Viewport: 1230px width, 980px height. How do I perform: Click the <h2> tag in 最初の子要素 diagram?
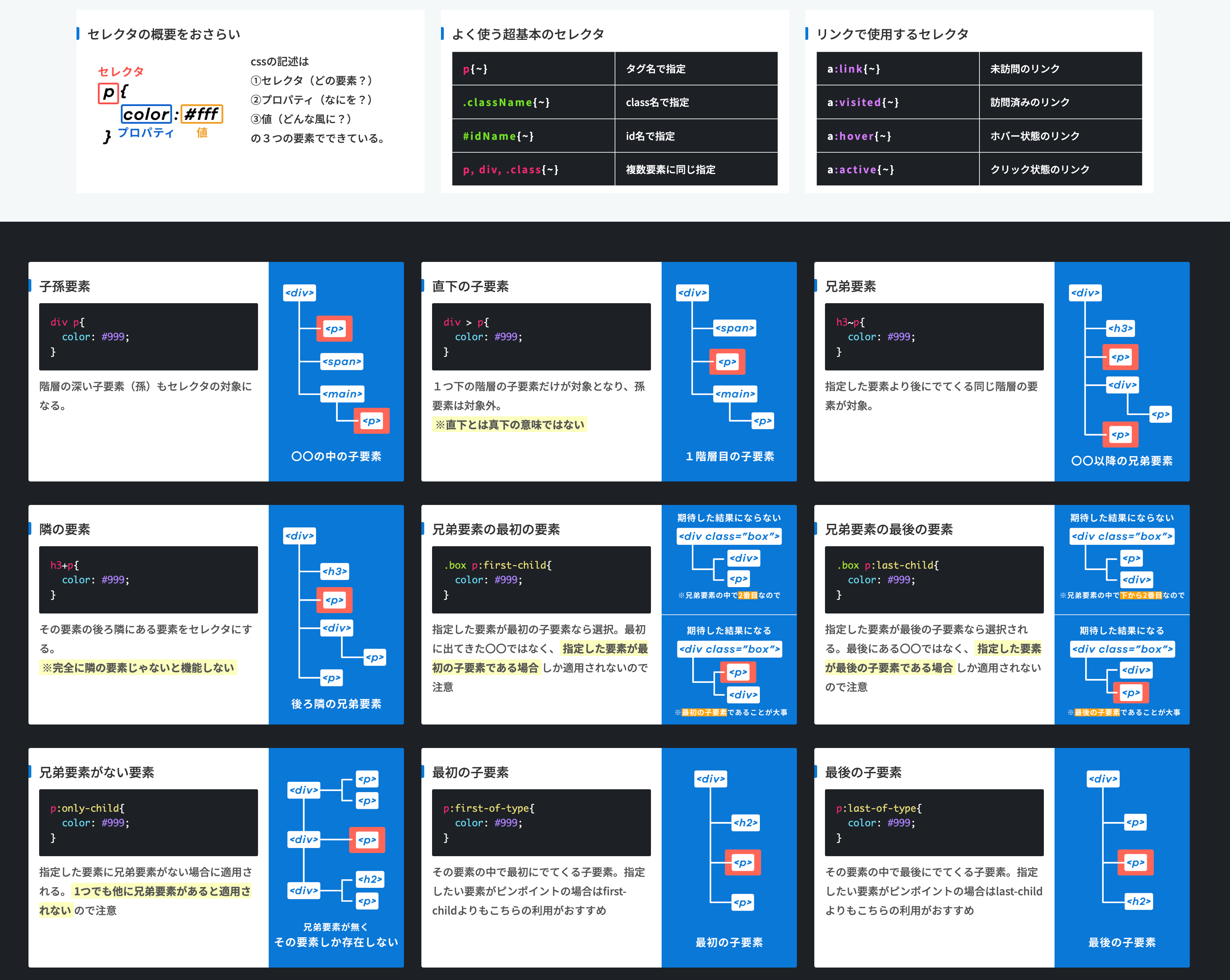(x=745, y=823)
